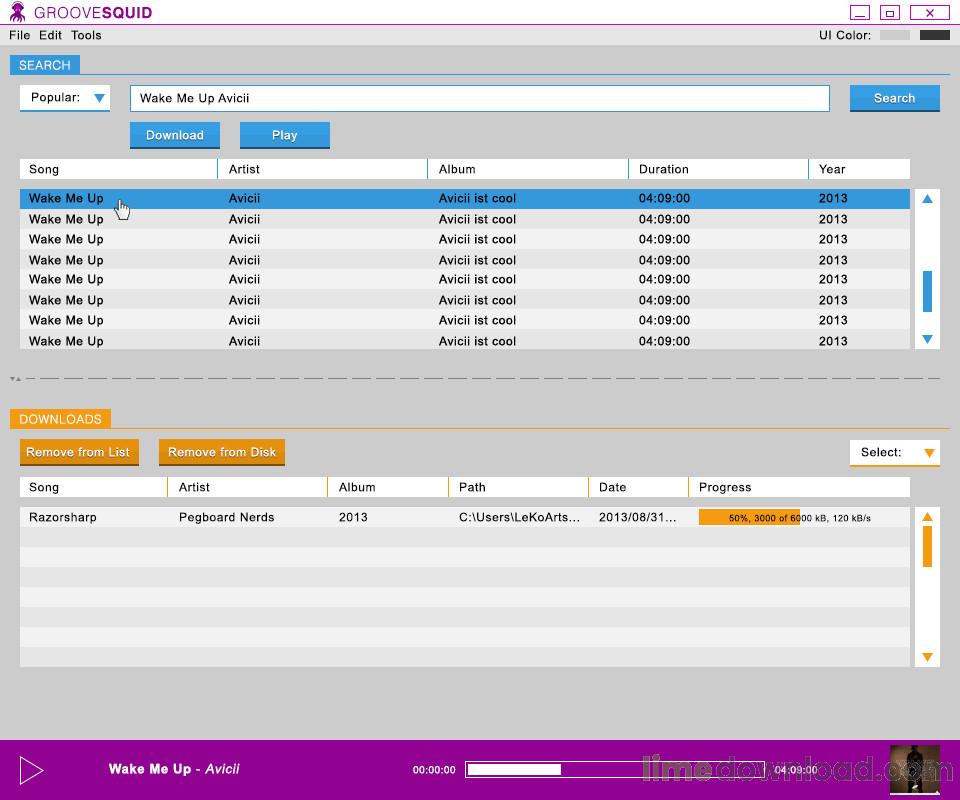Viewport: 960px width, 800px height.
Task: Open the Tools menu
Action: click(86, 35)
